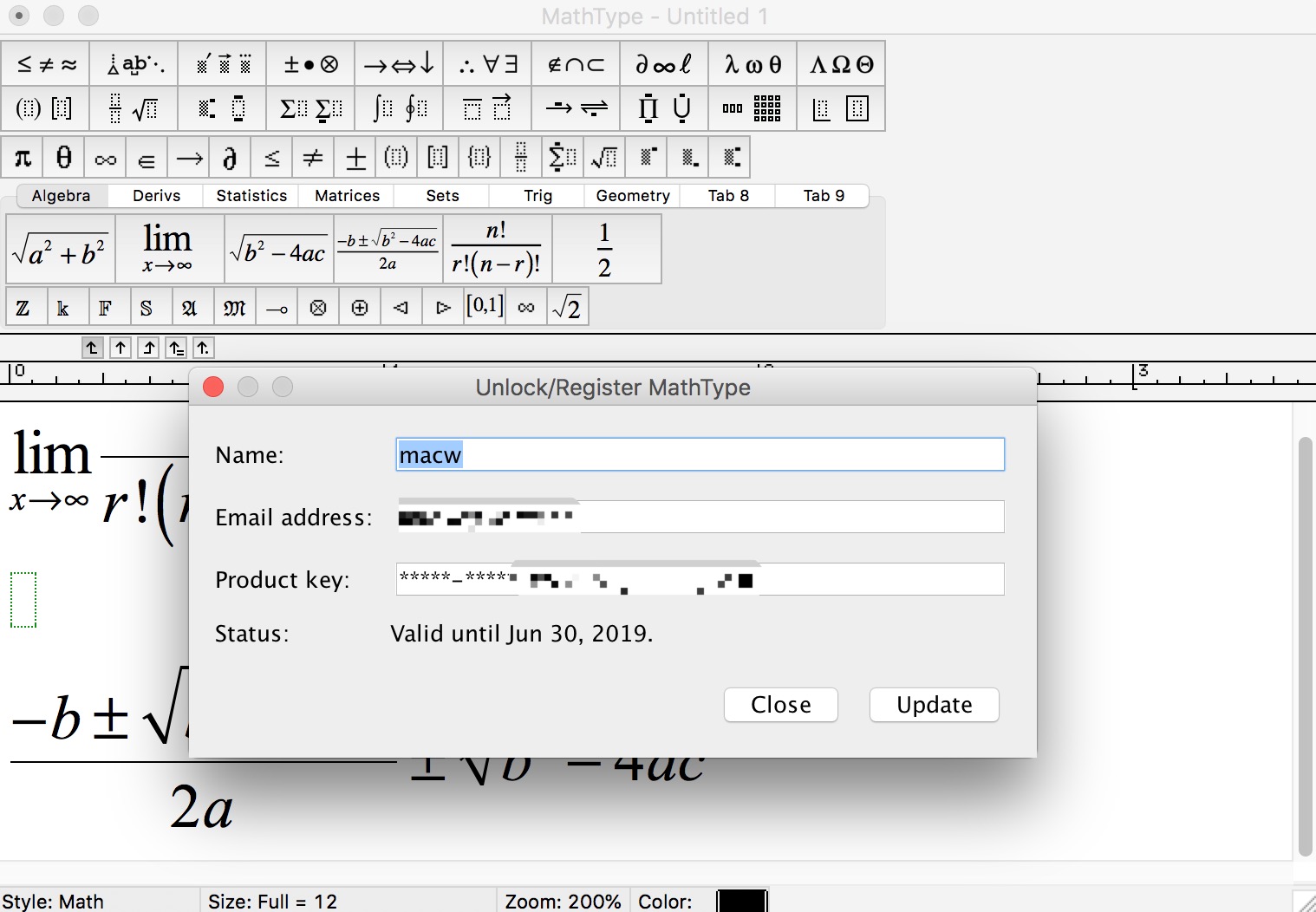Open Tab 8
1316x912 pixels.
click(x=728, y=196)
